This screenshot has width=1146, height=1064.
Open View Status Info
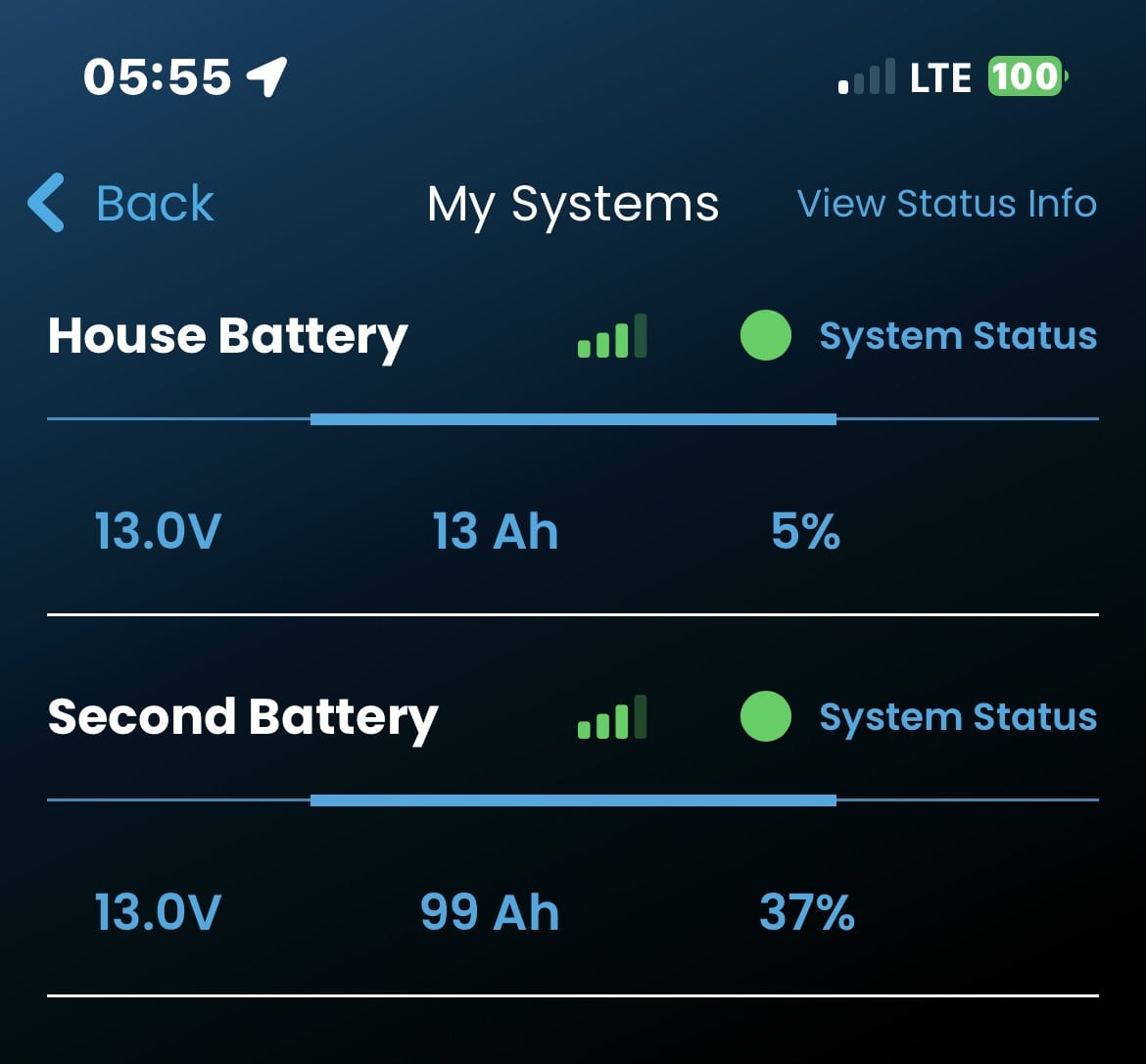(946, 203)
